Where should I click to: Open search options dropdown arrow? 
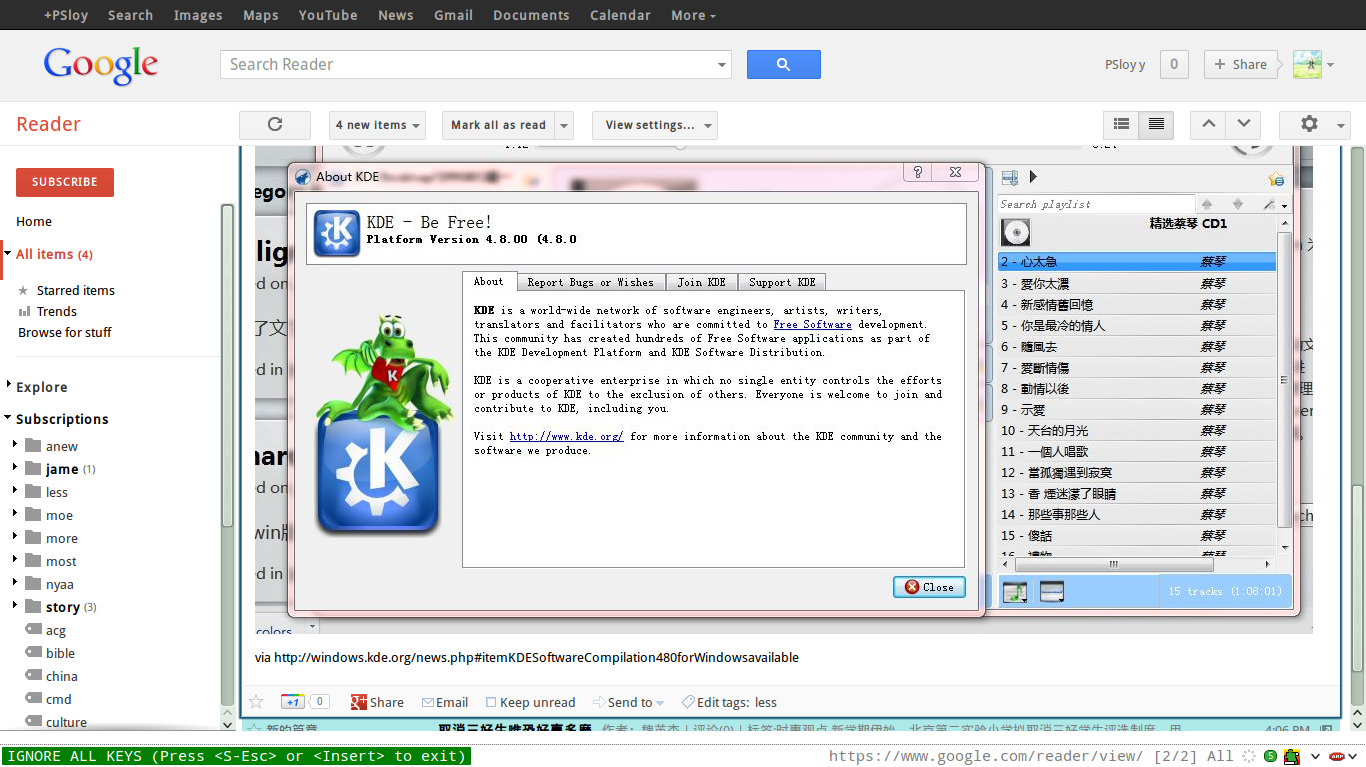point(722,65)
